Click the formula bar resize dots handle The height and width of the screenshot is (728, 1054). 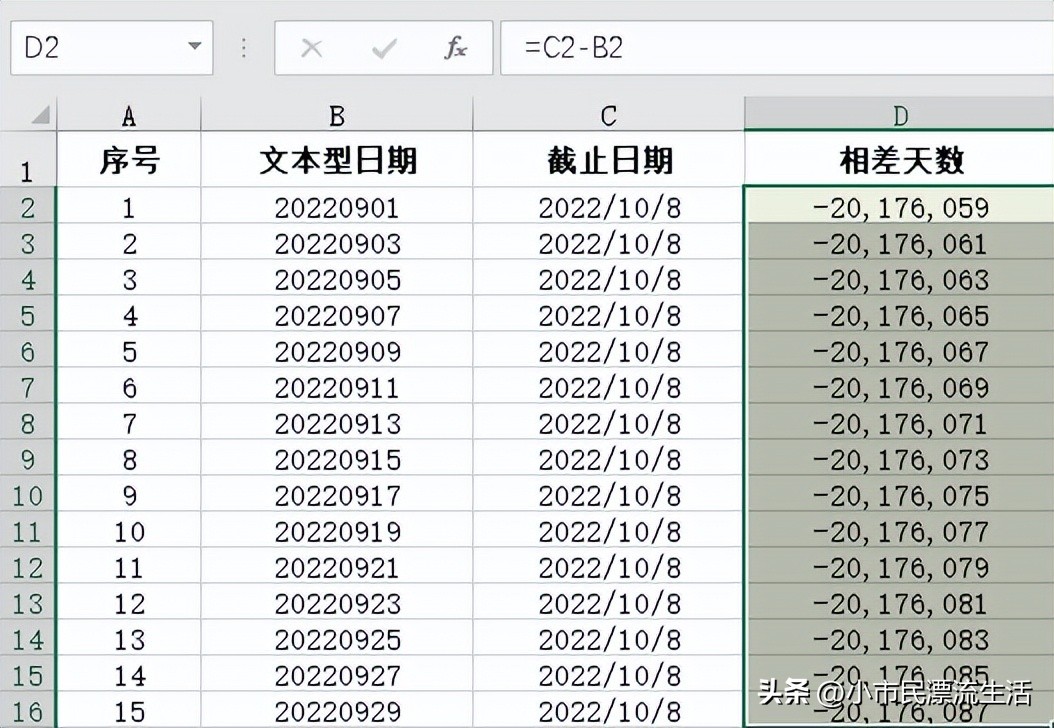pos(243,48)
